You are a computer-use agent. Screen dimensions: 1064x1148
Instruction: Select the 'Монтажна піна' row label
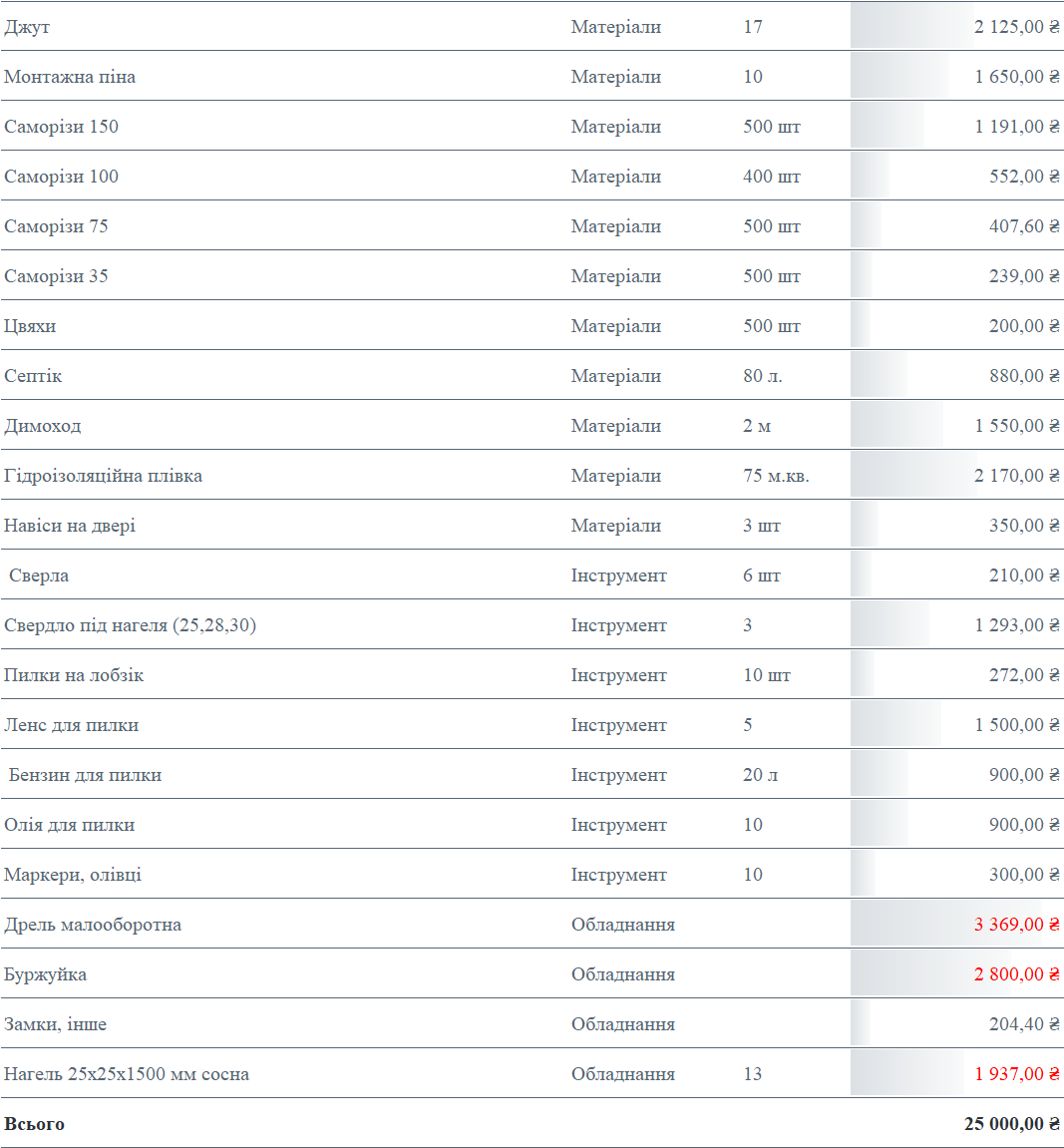click(x=70, y=77)
